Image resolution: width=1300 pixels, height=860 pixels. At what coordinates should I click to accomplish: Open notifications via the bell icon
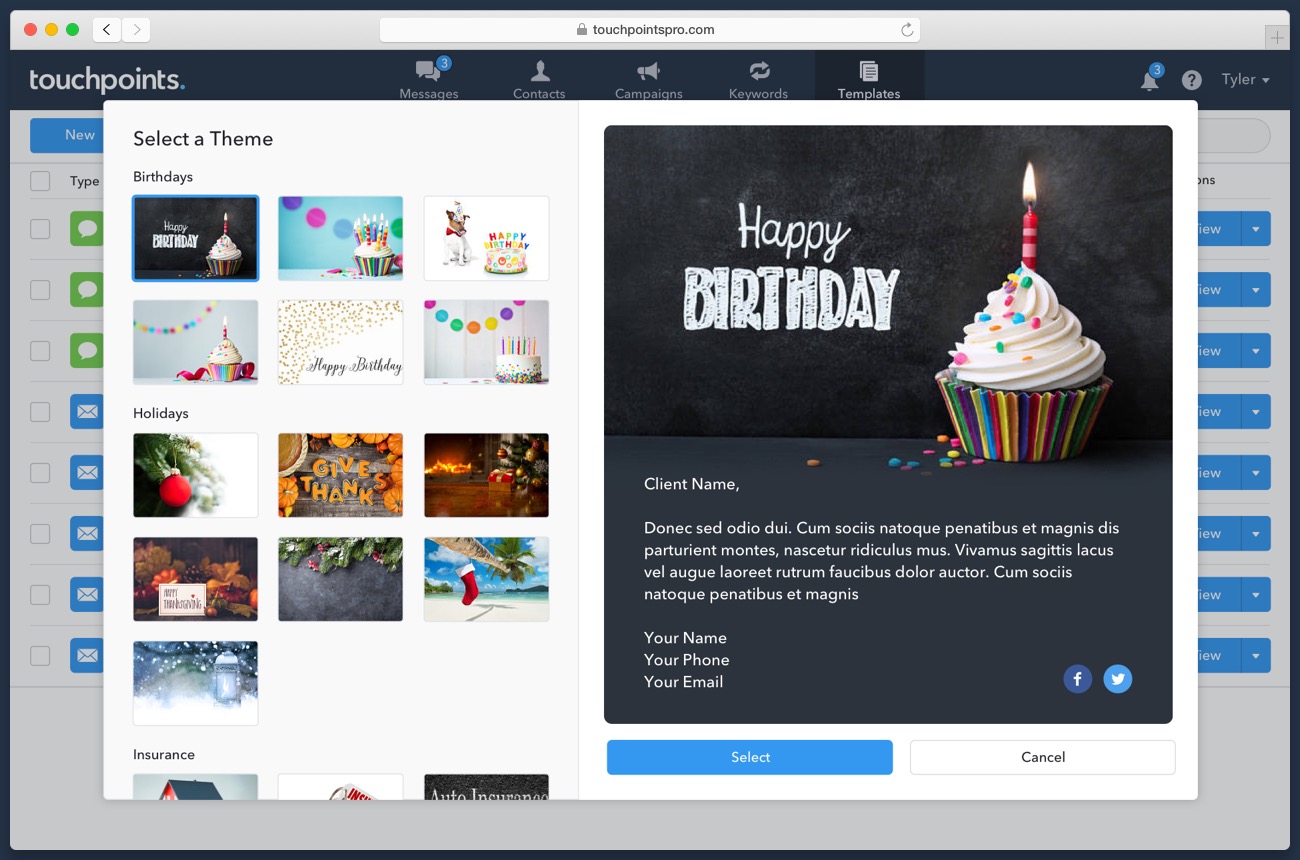click(1149, 80)
